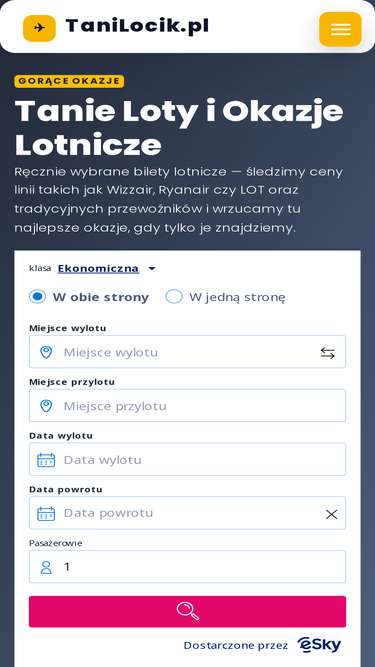Open the eSky provider logo link
Screen dimensions: 375x667
[x=319, y=645]
